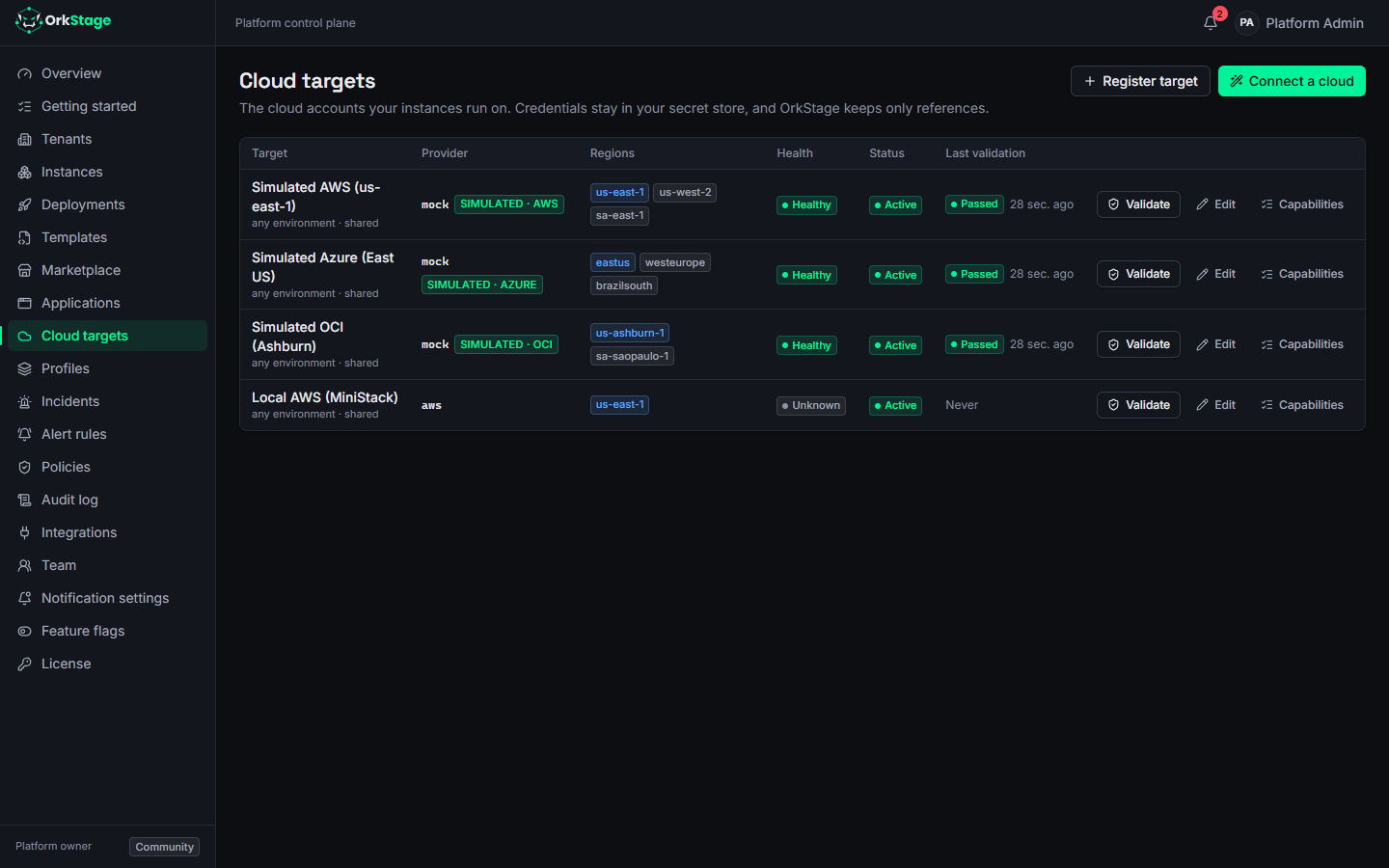This screenshot has height=868, width=1389.
Task: Open Overview in the sidebar
Action: pyautogui.click(x=107, y=73)
